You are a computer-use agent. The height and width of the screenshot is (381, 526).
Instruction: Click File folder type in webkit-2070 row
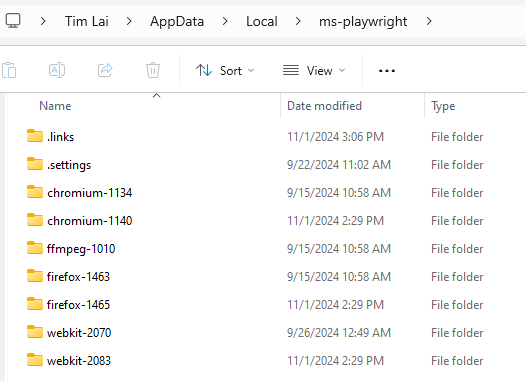(457, 333)
